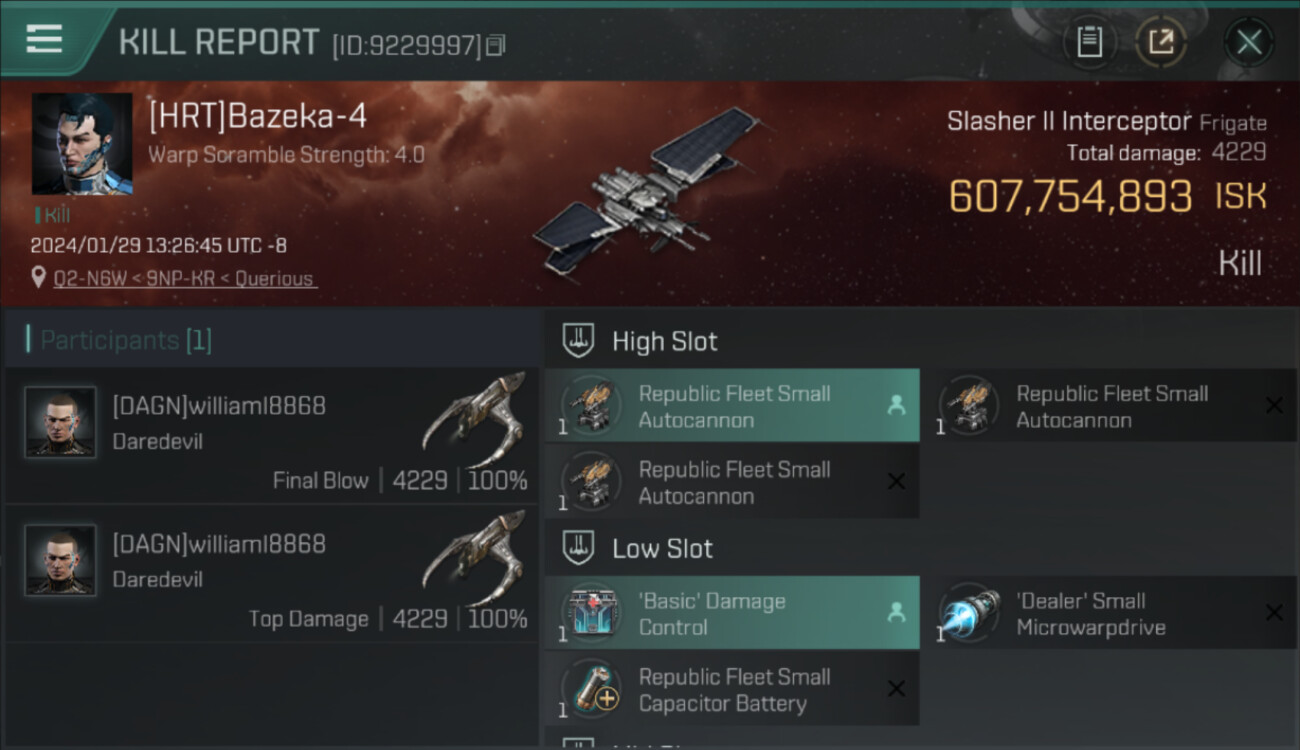Select the Republic Fleet Small Capacitor Battery icon

pyautogui.click(x=591, y=689)
